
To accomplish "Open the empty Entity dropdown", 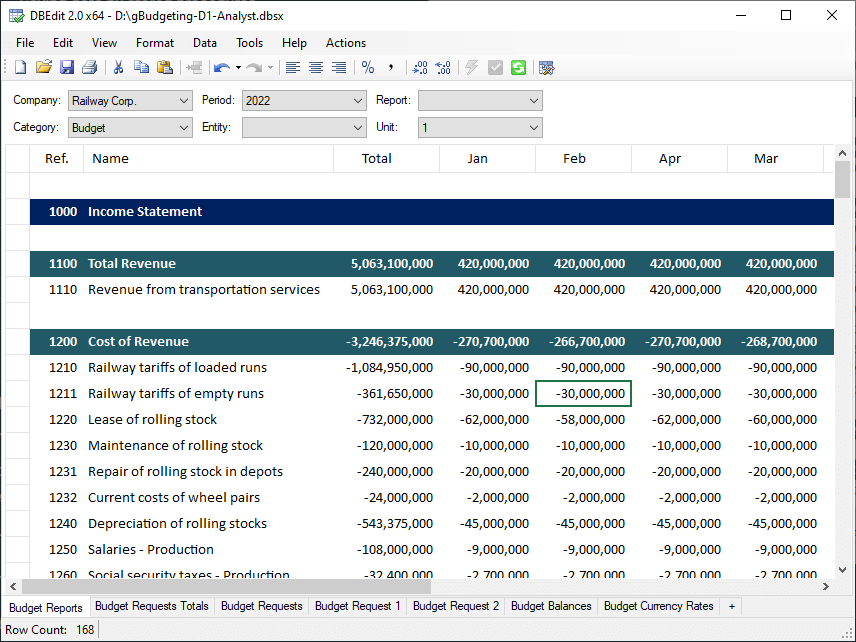I will pos(304,128).
